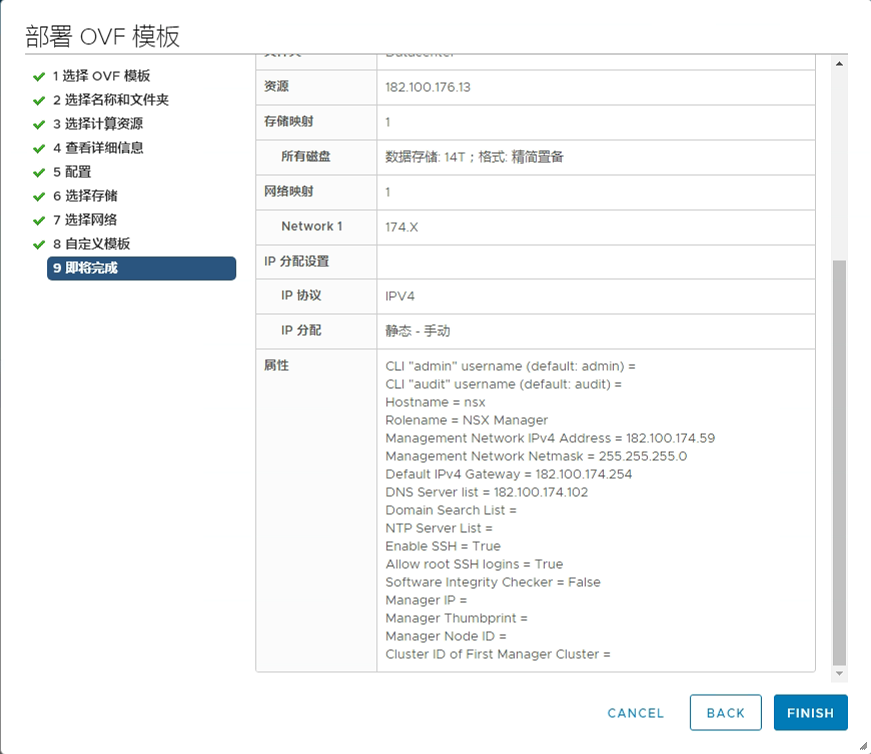The height and width of the screenshot is (754, 871).
Task: Click the scrollbar up arrow
Action: (839, 64)
